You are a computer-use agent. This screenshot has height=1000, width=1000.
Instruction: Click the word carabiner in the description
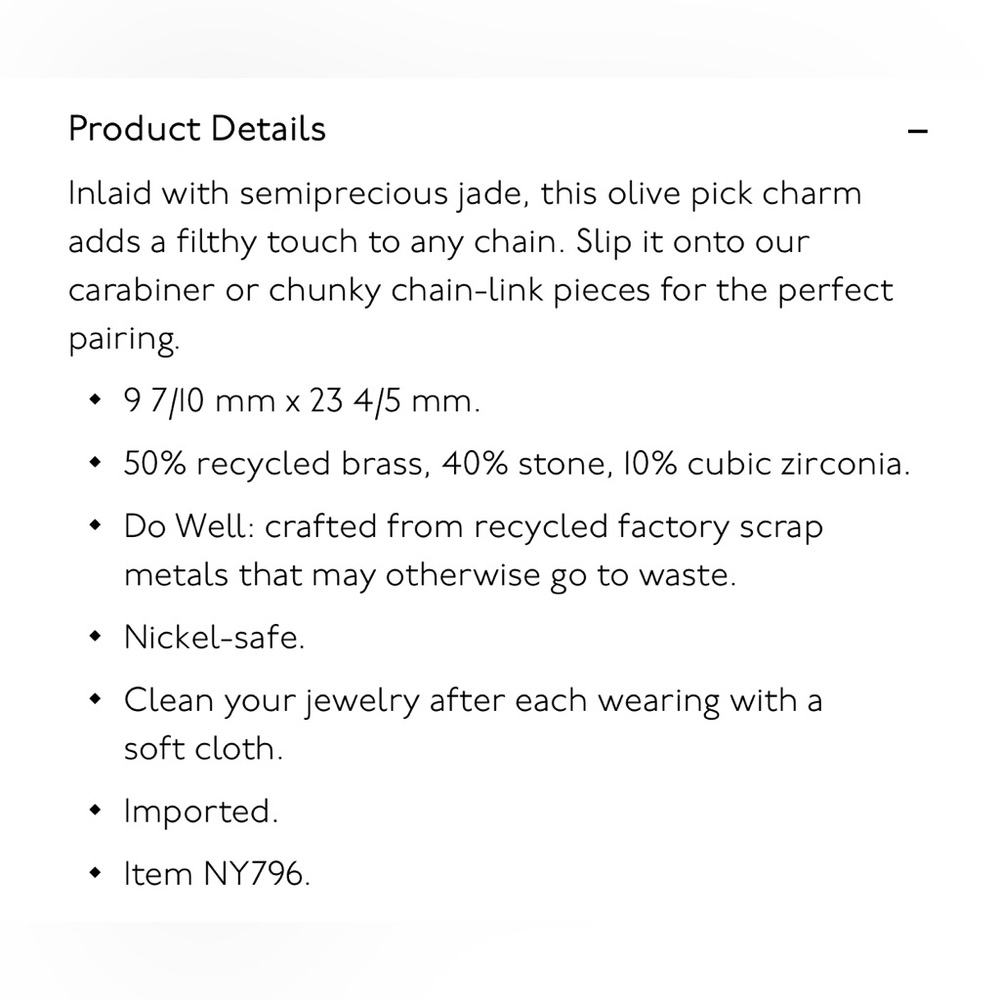pyautogui.click(x=142, y=290)
